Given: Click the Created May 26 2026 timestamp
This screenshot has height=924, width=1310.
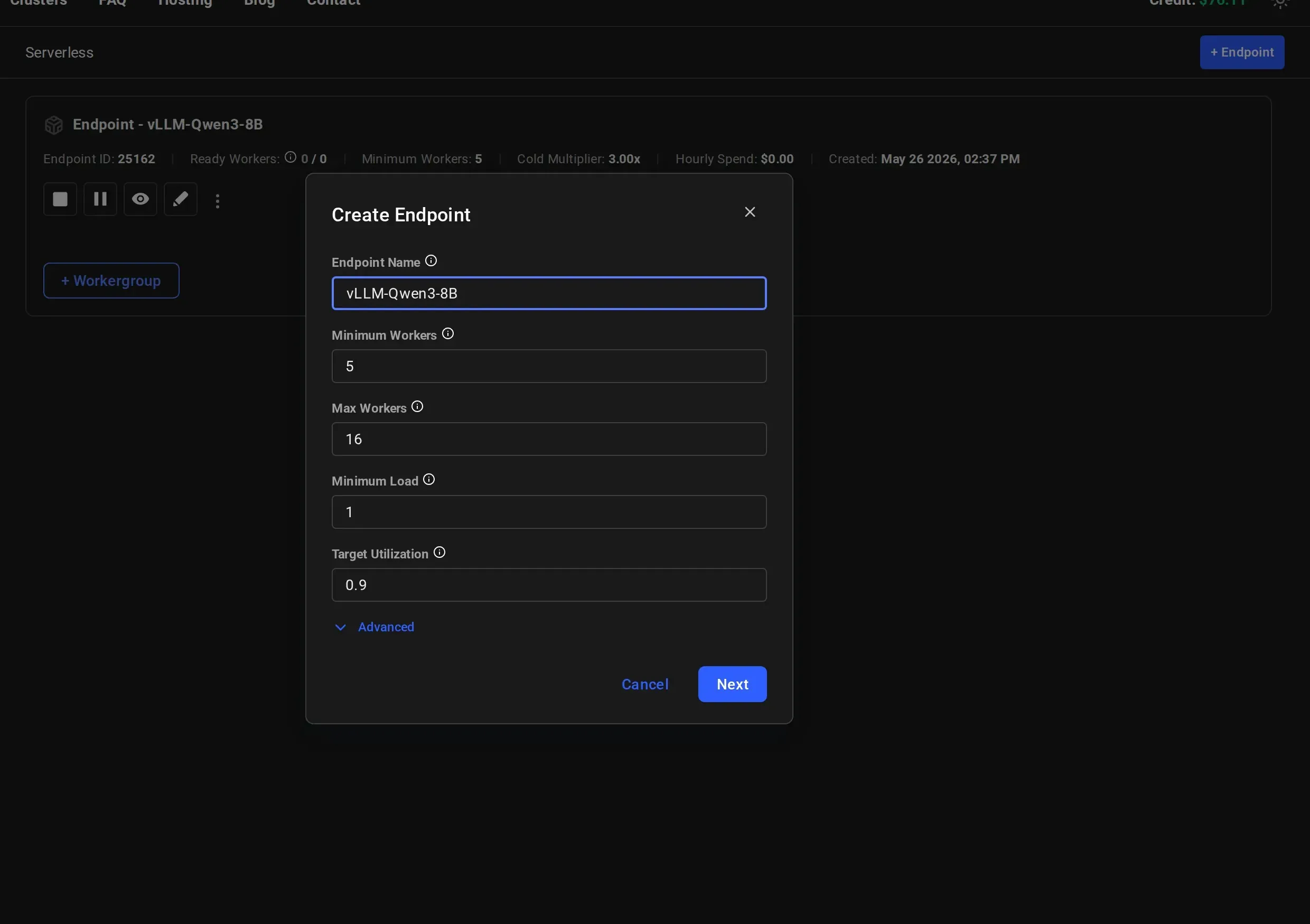Looking at the screenshot, I should pos(950,158).
